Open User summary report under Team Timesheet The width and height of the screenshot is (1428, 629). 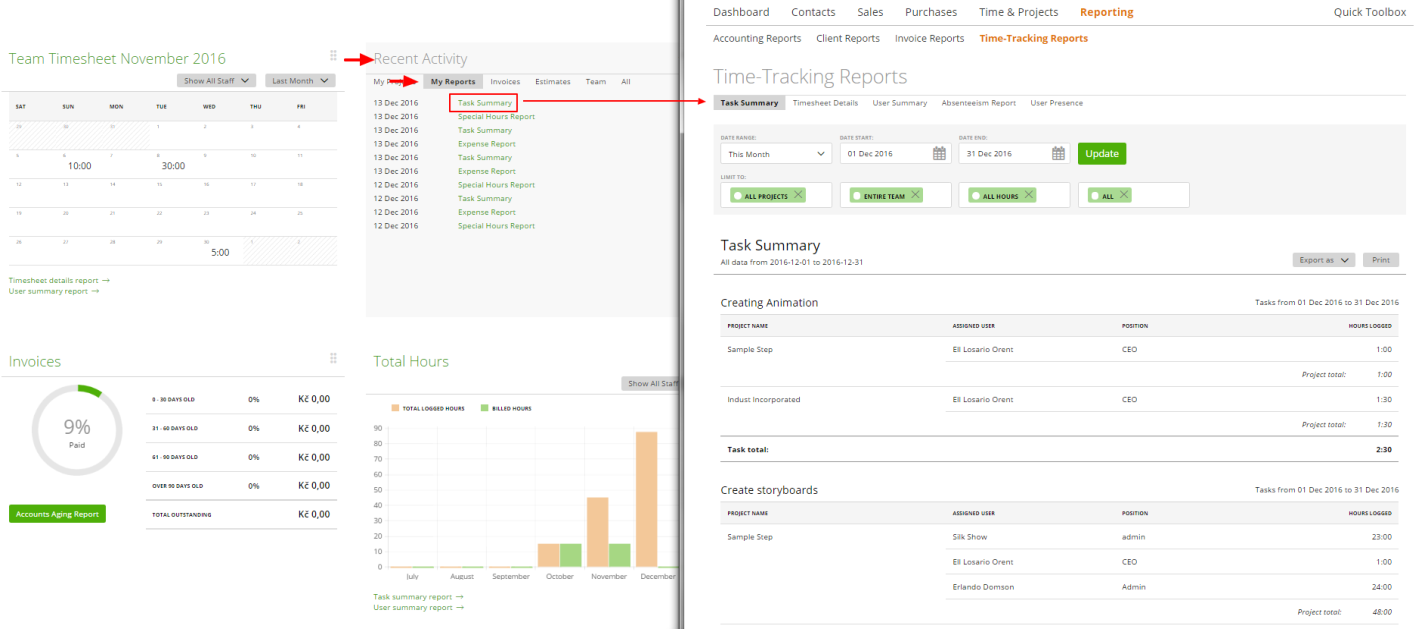click(48, 291)
